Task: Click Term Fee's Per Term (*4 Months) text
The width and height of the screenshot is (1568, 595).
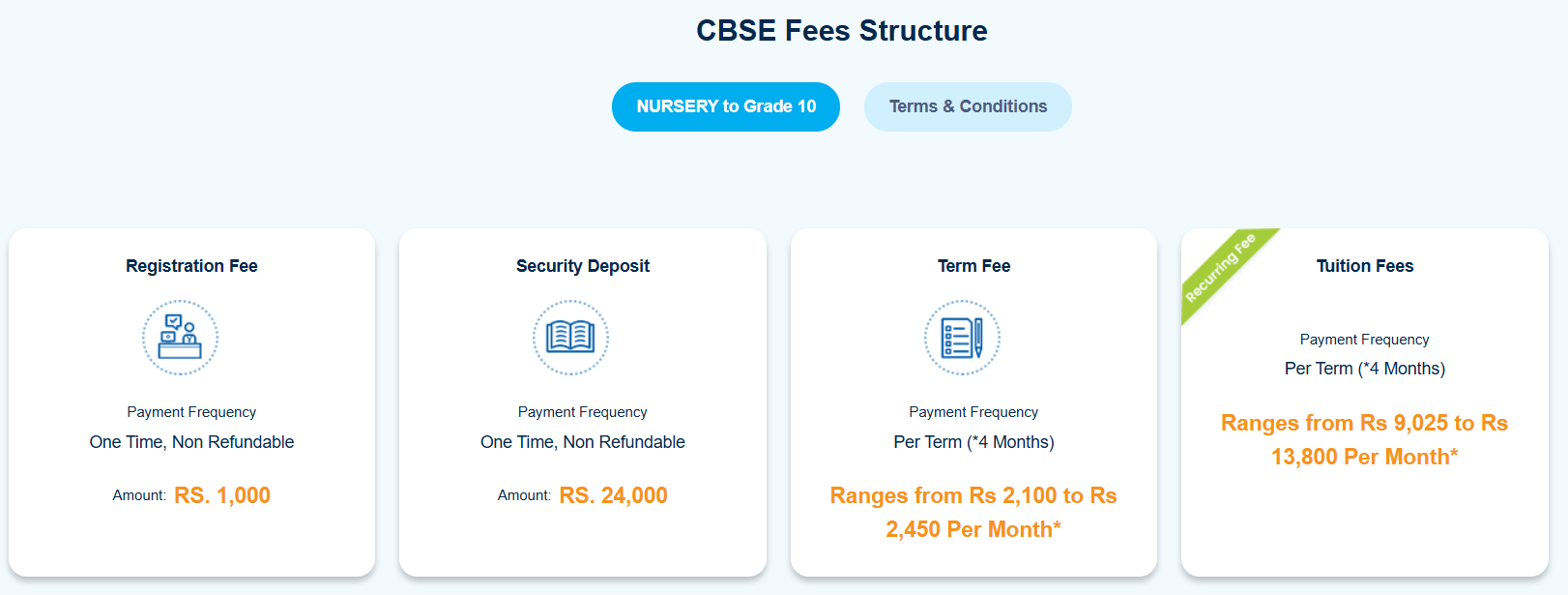Action: [x=973, y=442]
